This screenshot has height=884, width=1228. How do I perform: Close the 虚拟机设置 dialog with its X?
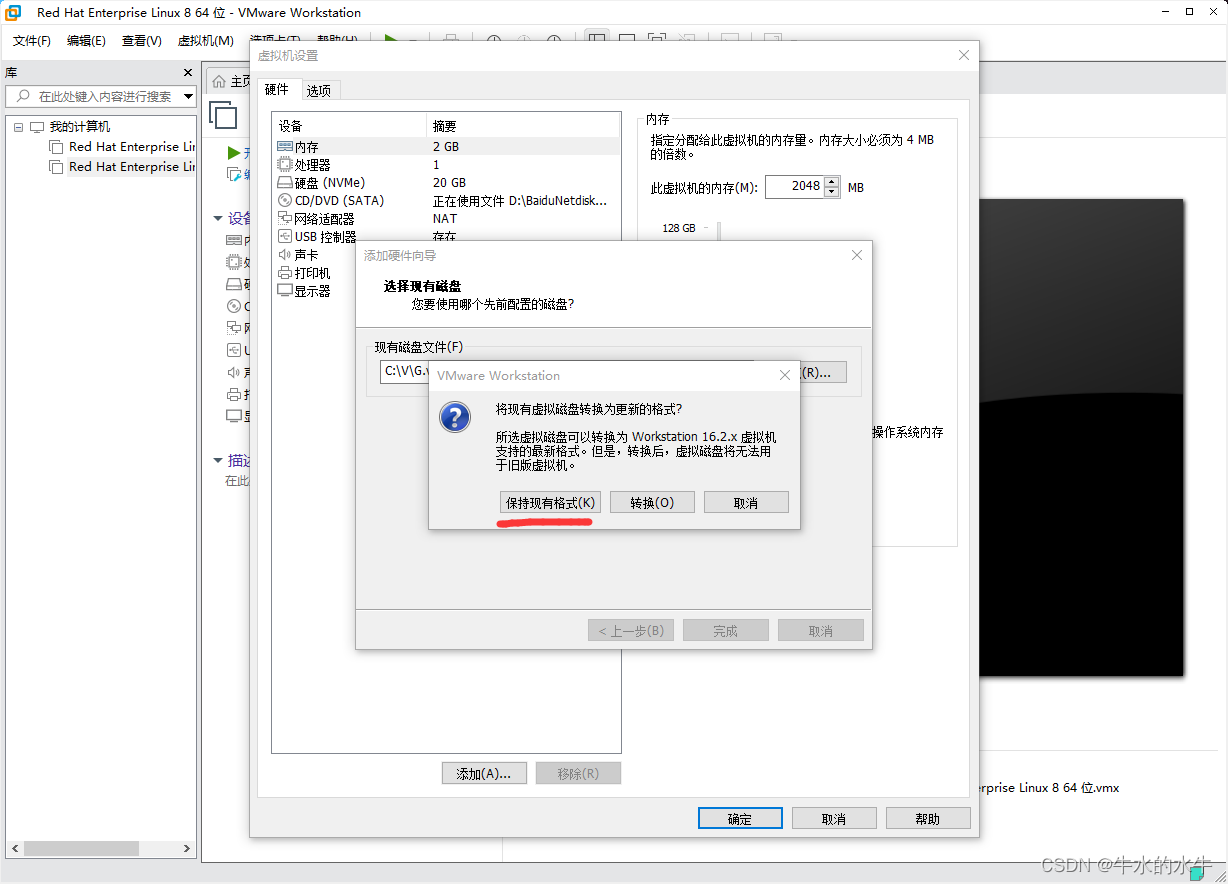pyautogui.click(x=964, y=55)
